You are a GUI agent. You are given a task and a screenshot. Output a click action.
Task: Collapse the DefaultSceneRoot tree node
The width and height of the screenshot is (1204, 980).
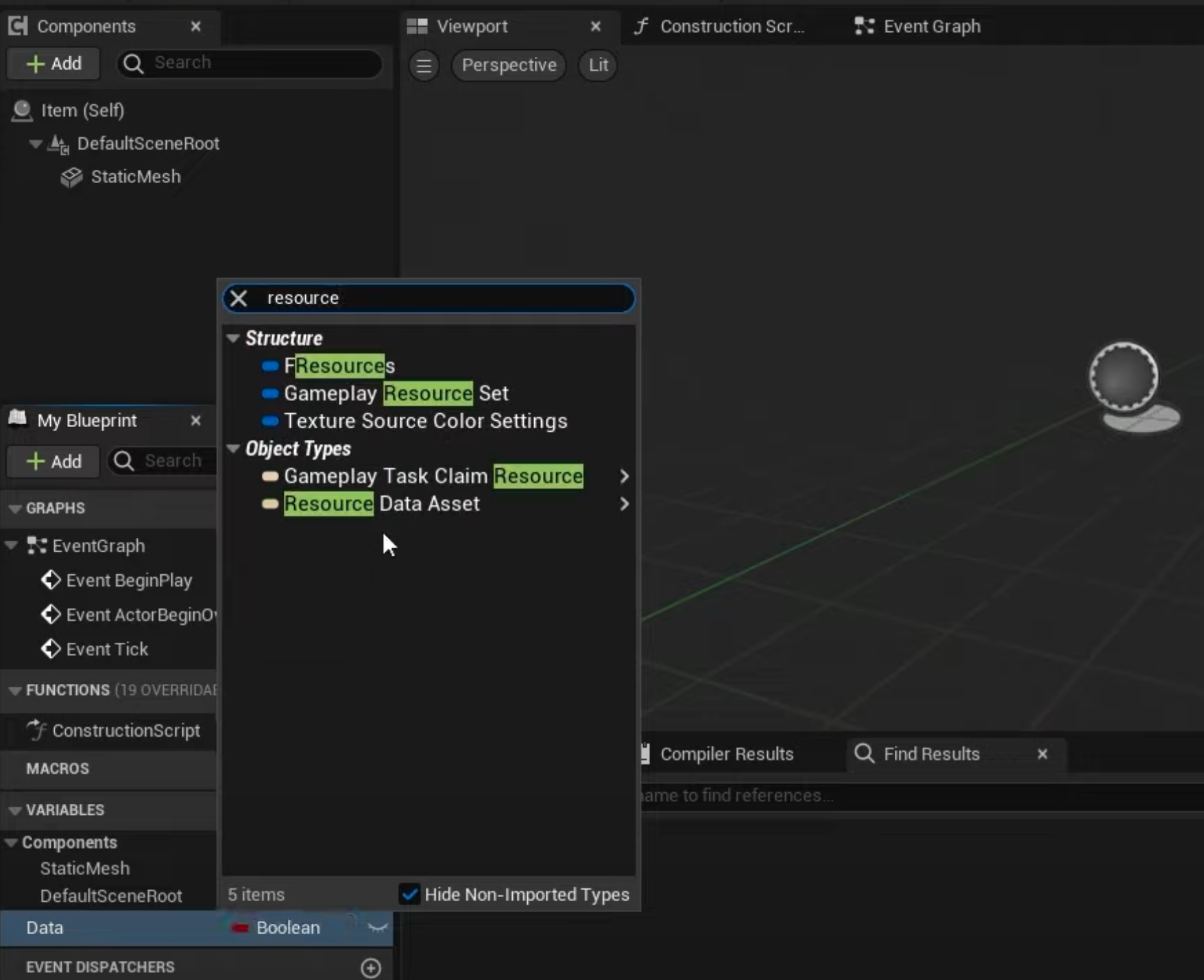click(35, 144)
